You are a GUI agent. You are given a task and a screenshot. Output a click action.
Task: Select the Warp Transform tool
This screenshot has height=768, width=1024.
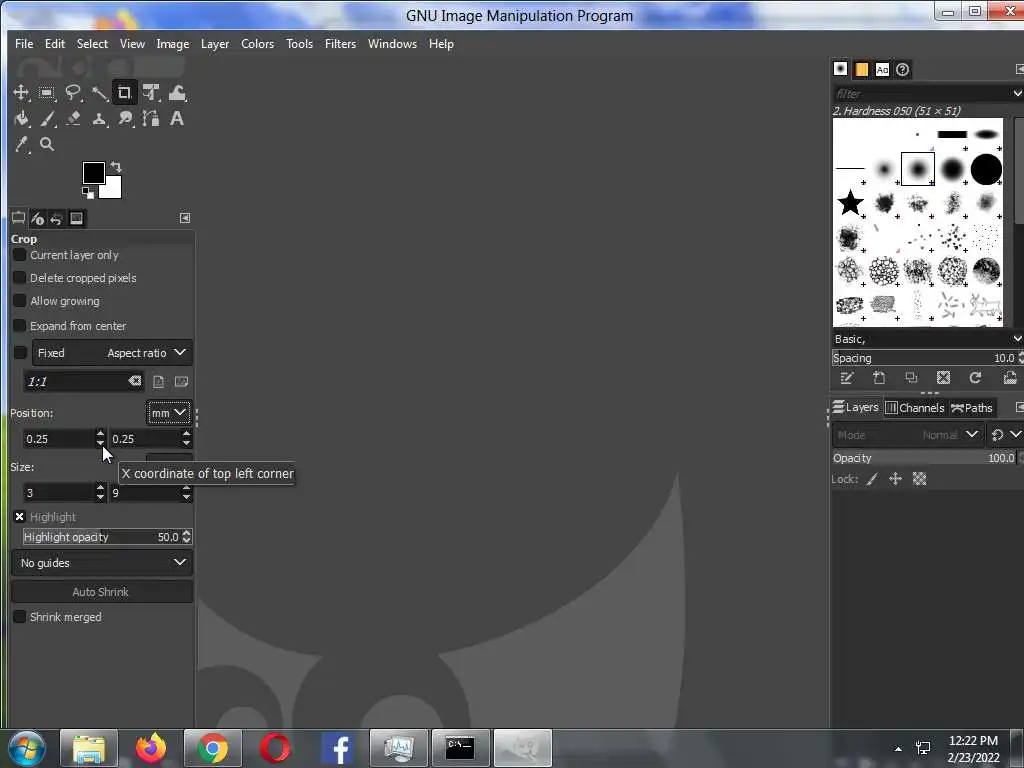click(x=177, y=93)
